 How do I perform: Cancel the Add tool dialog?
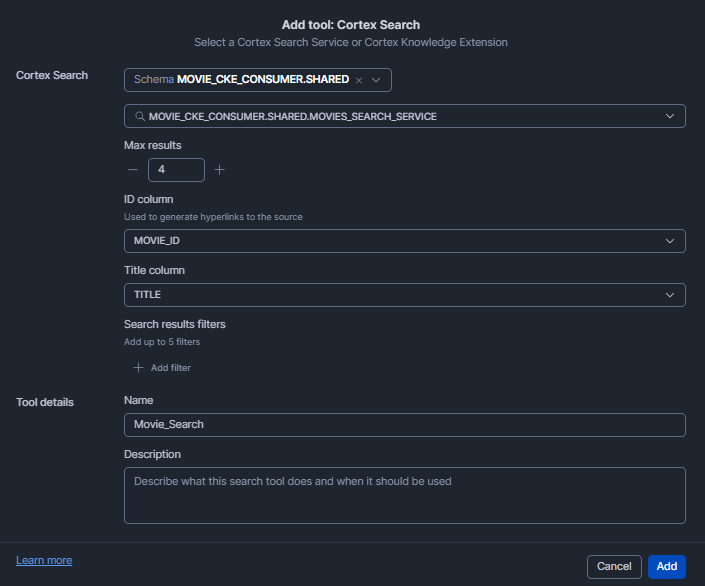614,567
